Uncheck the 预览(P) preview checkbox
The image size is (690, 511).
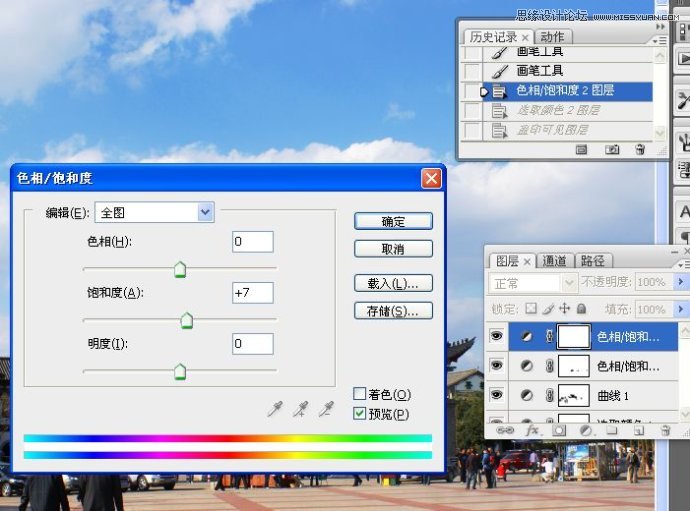[x=360, y=413]
